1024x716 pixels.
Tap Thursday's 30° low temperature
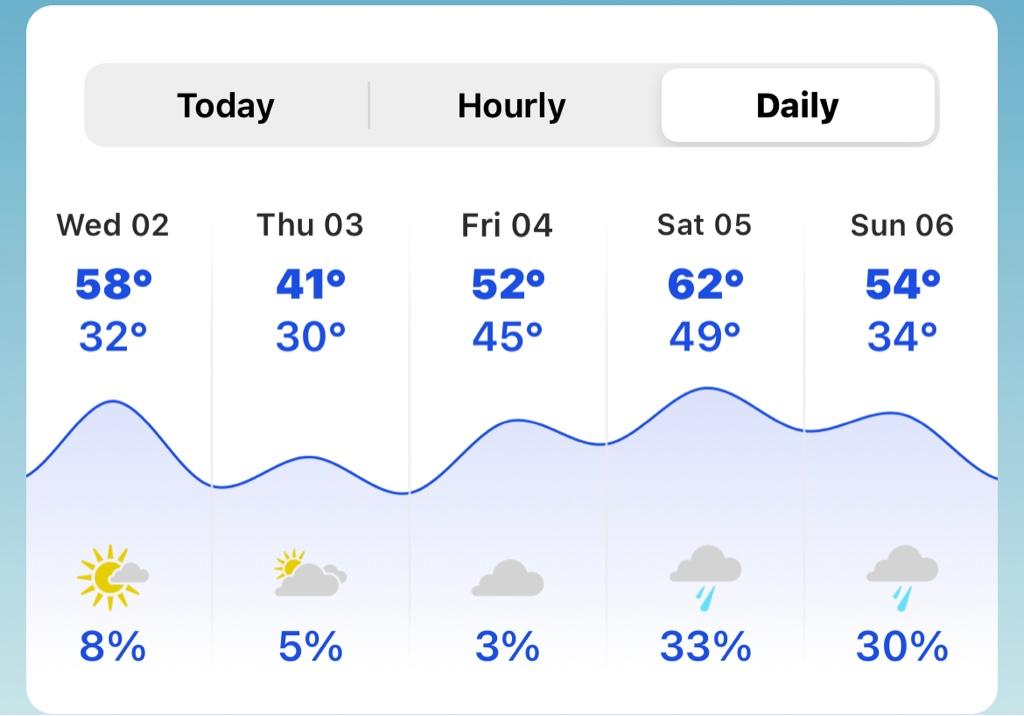310,336
